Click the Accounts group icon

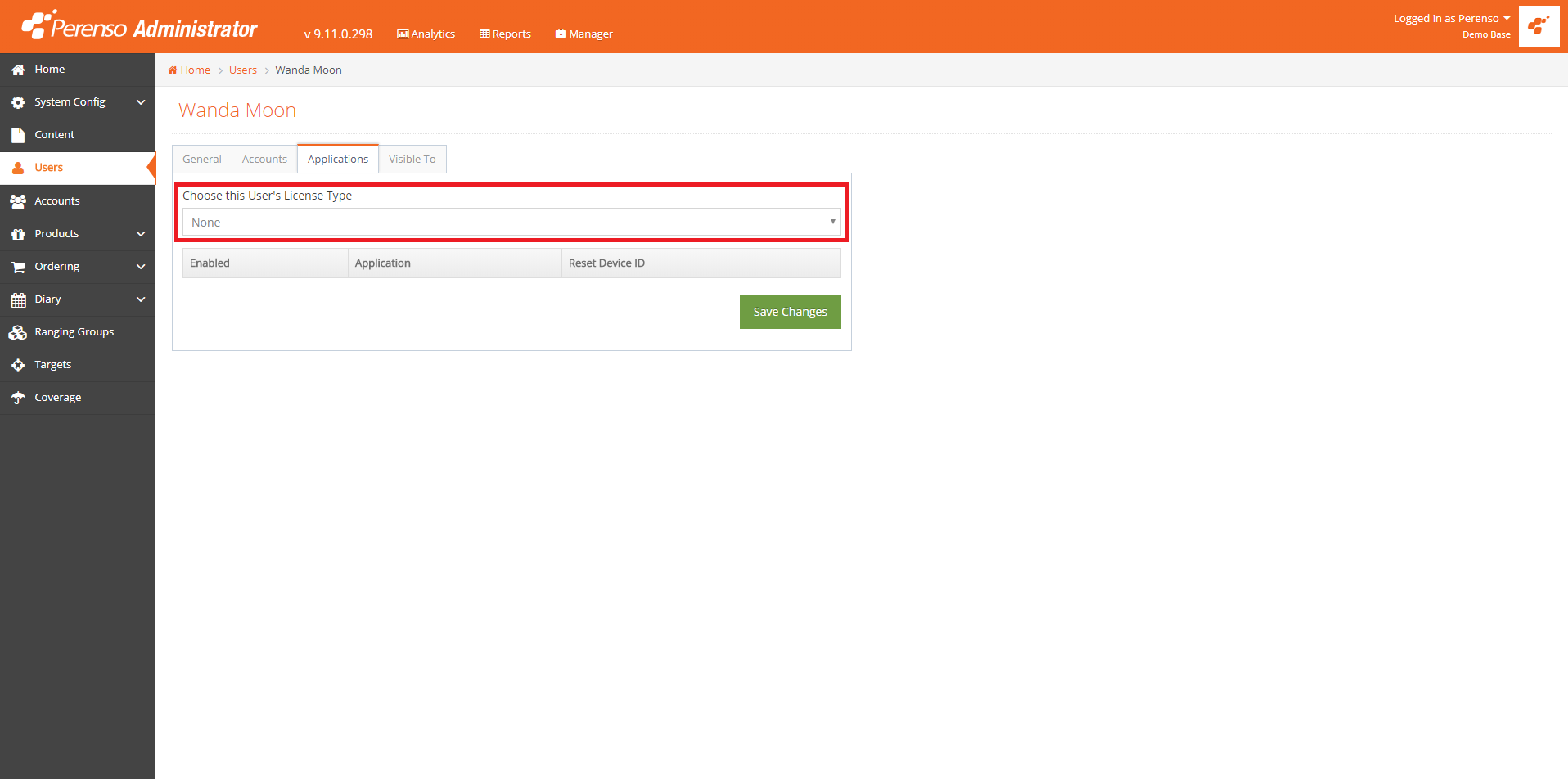[x=18, y=201]
